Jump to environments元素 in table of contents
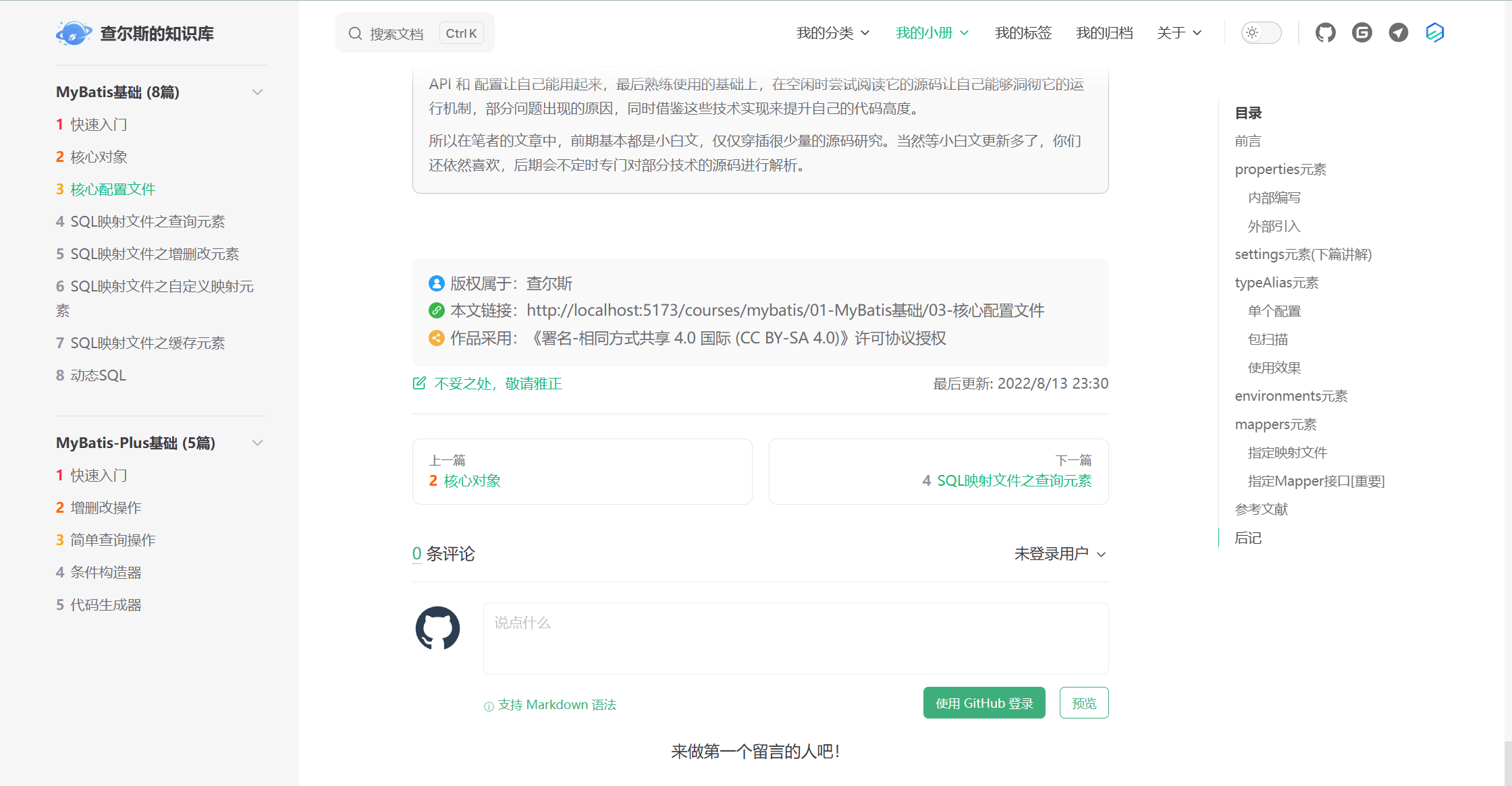1512x786 pixels. (1291, 396)
